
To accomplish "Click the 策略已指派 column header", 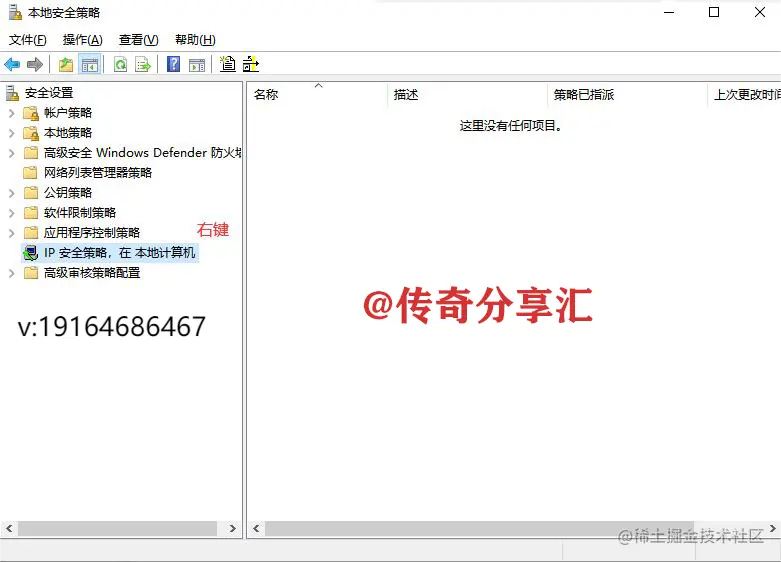I will (627, 94).
